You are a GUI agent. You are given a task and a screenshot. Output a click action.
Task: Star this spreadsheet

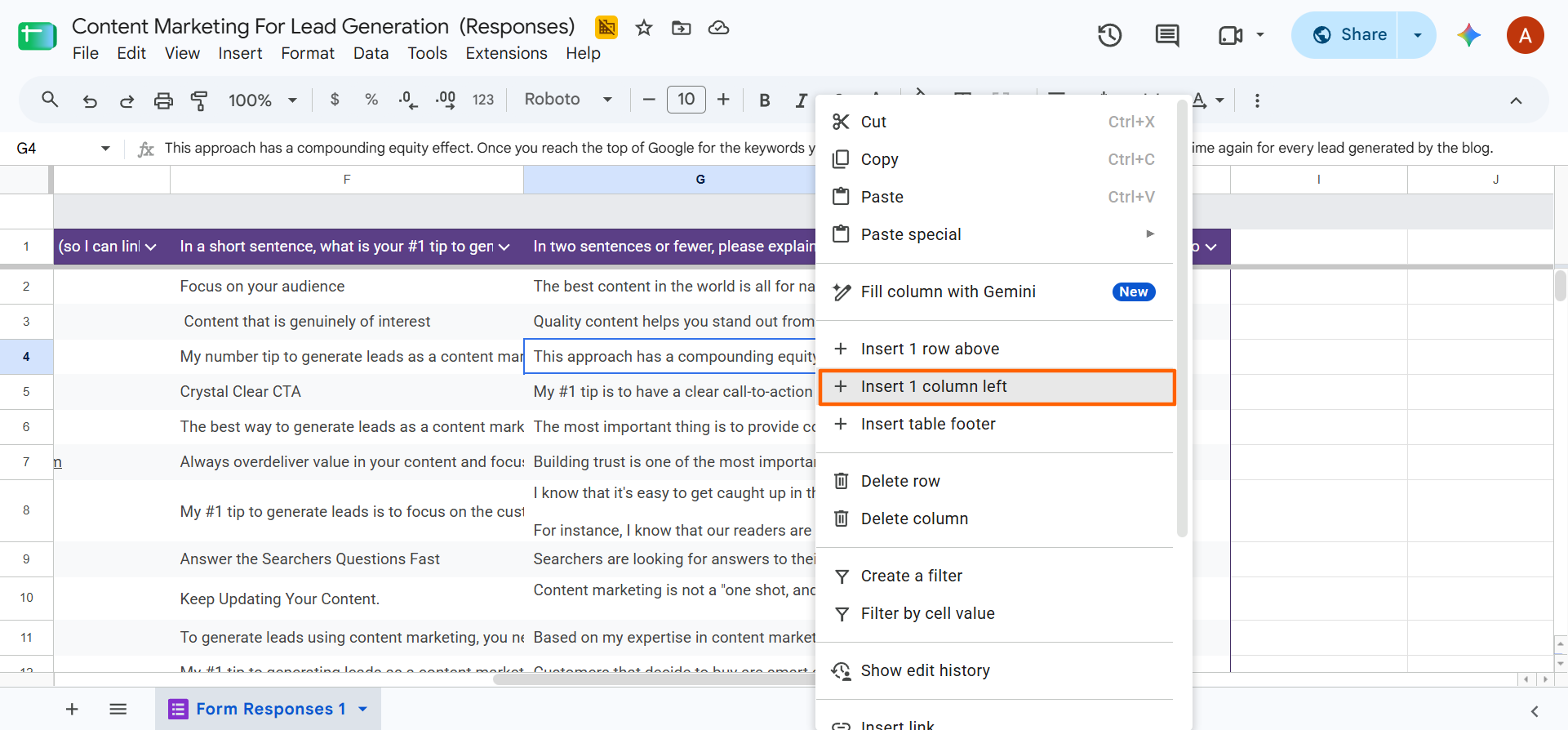[644, 28]
